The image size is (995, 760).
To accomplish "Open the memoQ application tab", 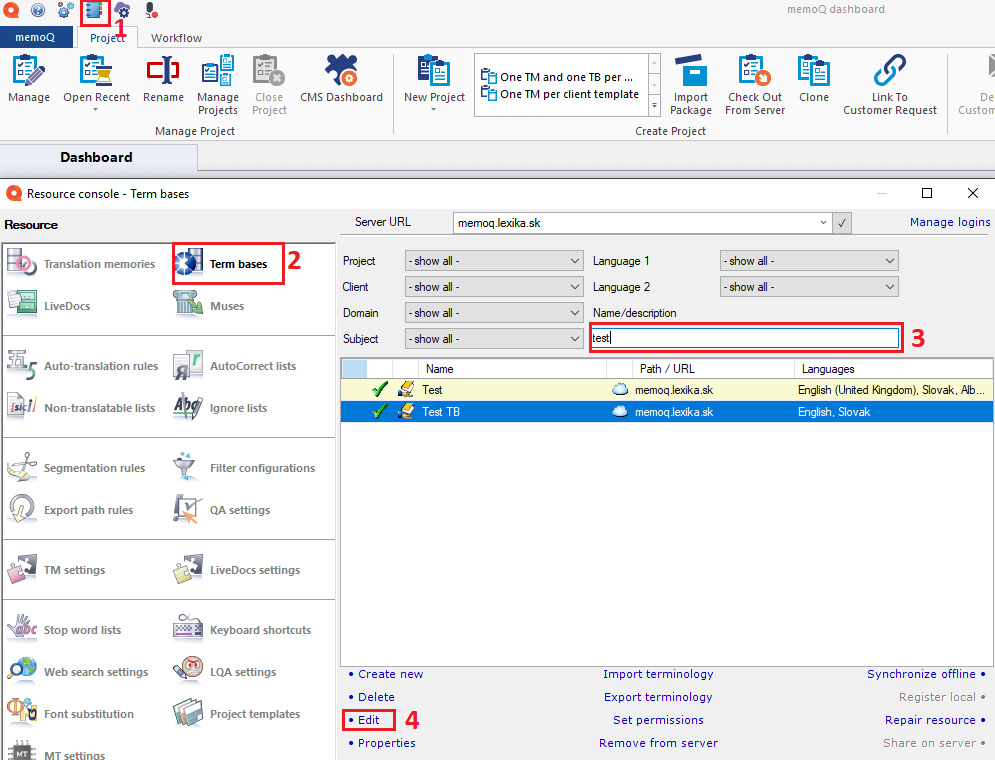I will (35, 37).
